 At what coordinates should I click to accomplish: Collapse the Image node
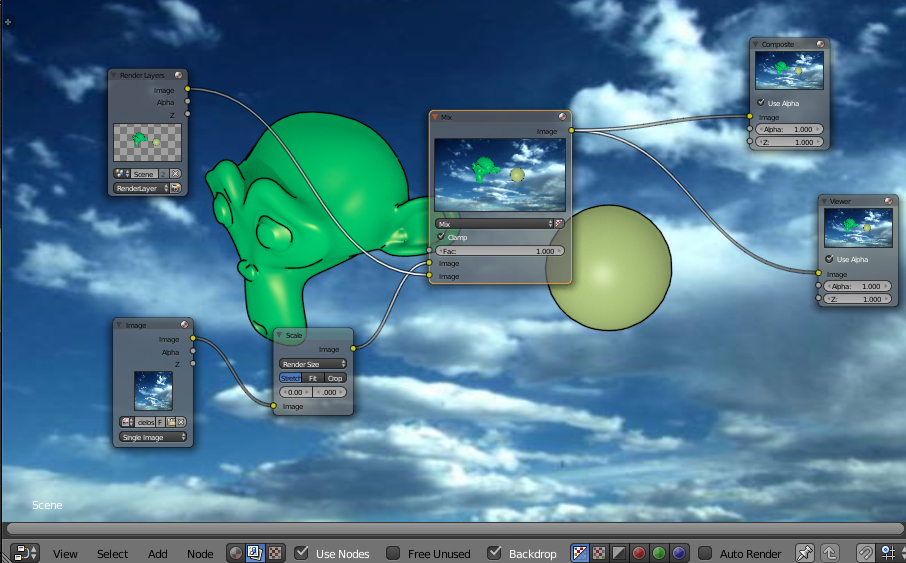(x=119, y=325)
